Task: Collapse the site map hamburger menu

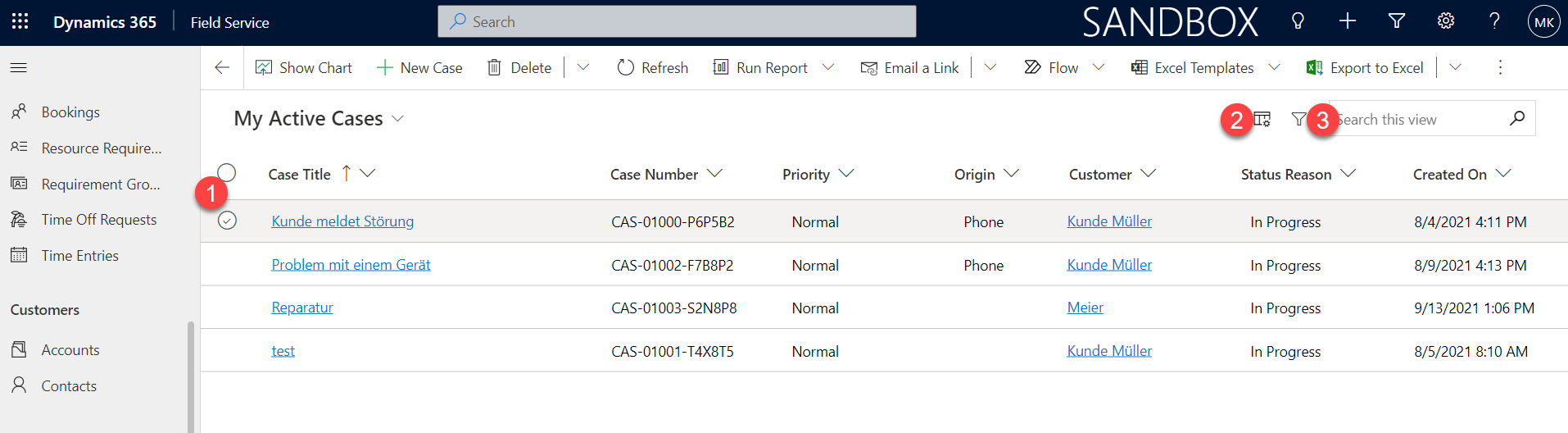Action: click(19, 68)
